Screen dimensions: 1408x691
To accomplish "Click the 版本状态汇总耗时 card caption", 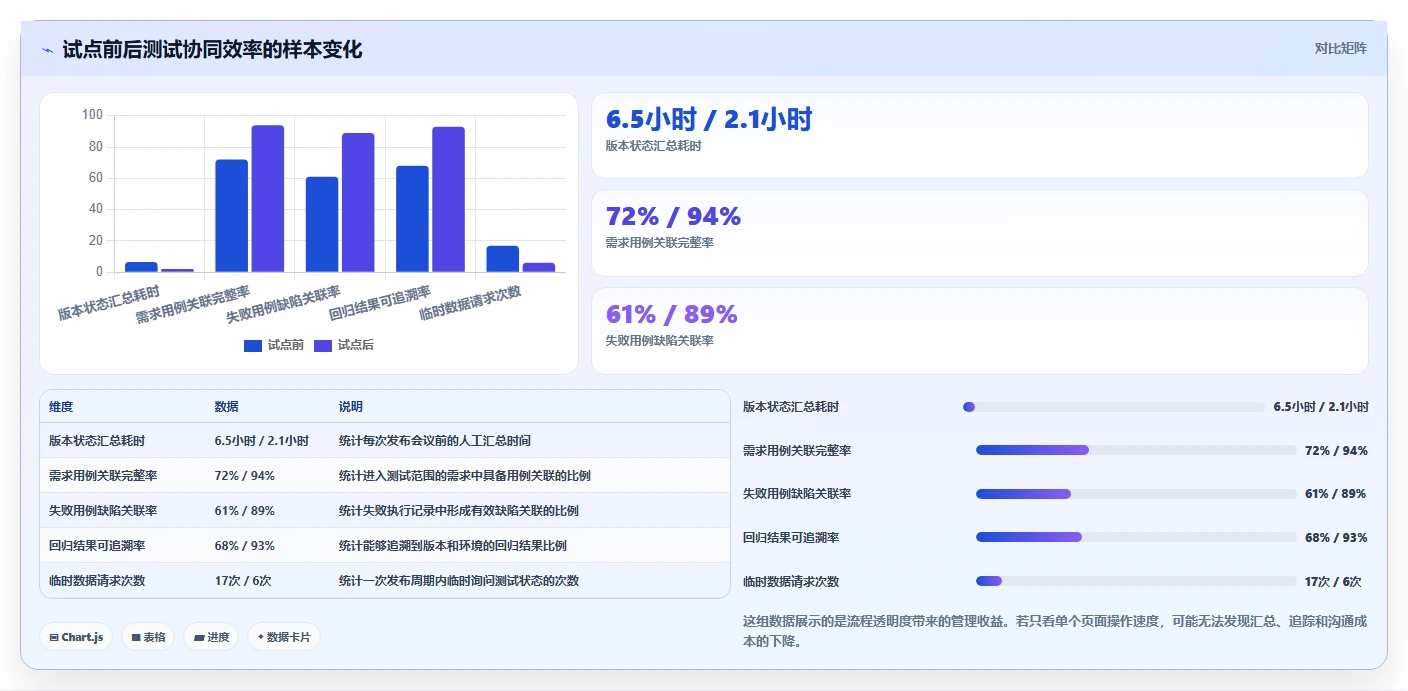I will click(x=653, y=146).
